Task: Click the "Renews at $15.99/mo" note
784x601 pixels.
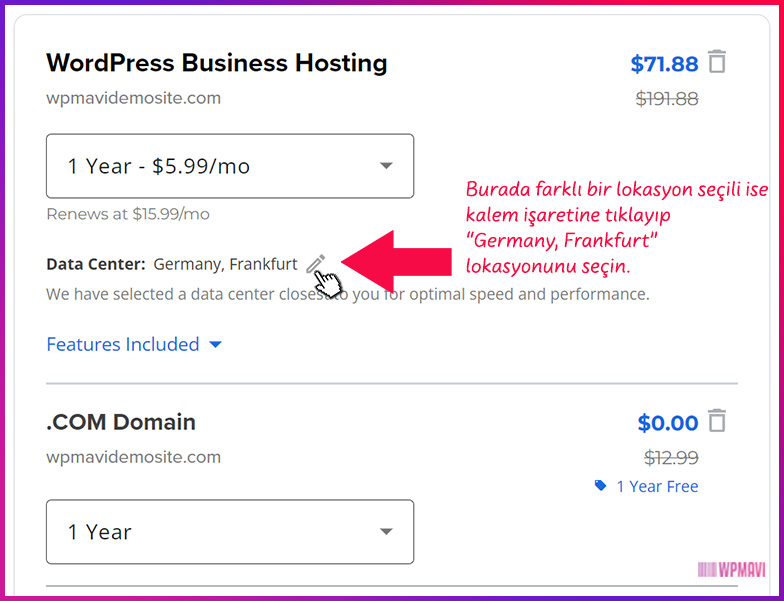Action: pos(128,214)
